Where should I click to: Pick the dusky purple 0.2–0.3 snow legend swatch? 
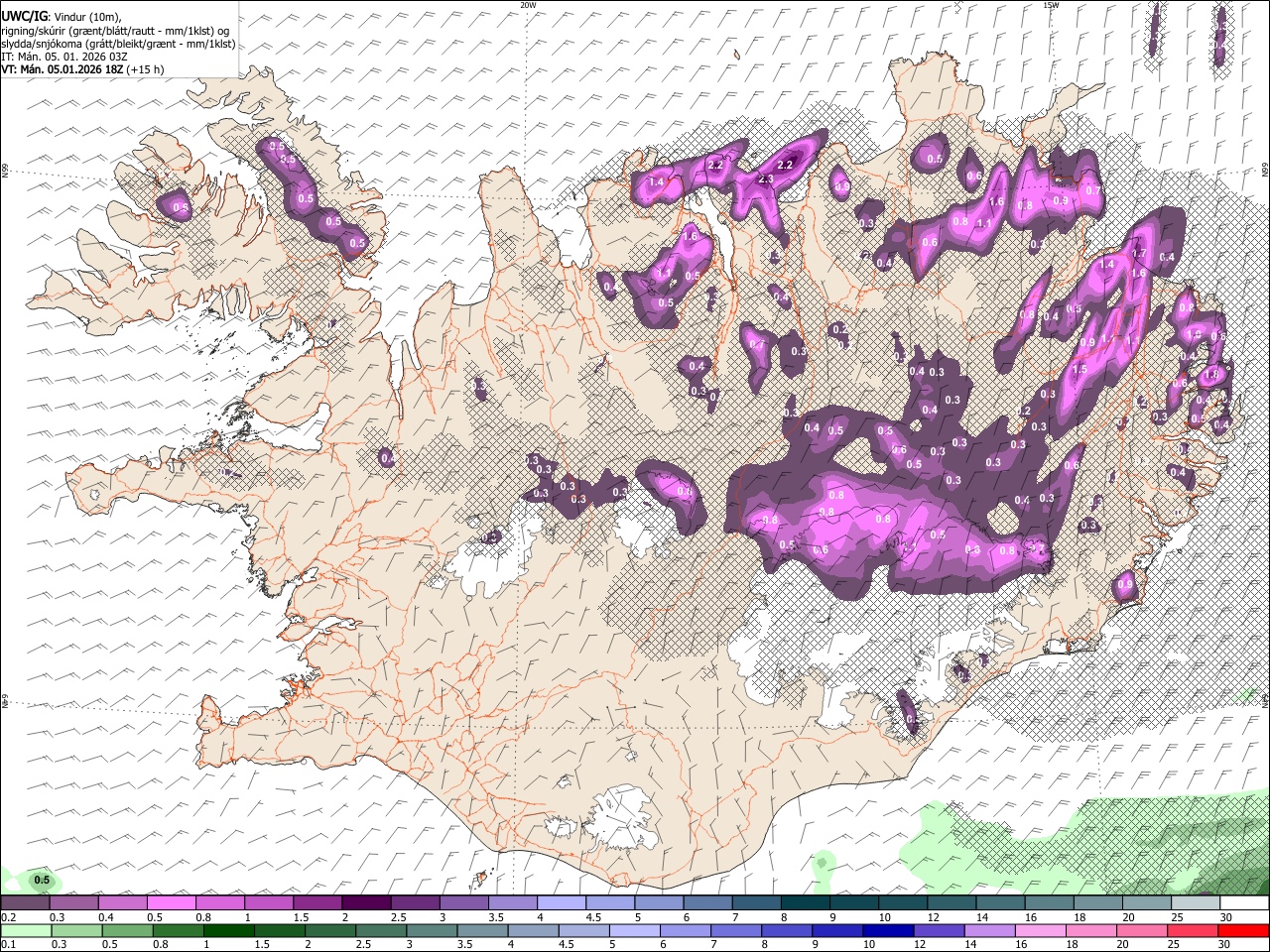(x=25, y=902)
